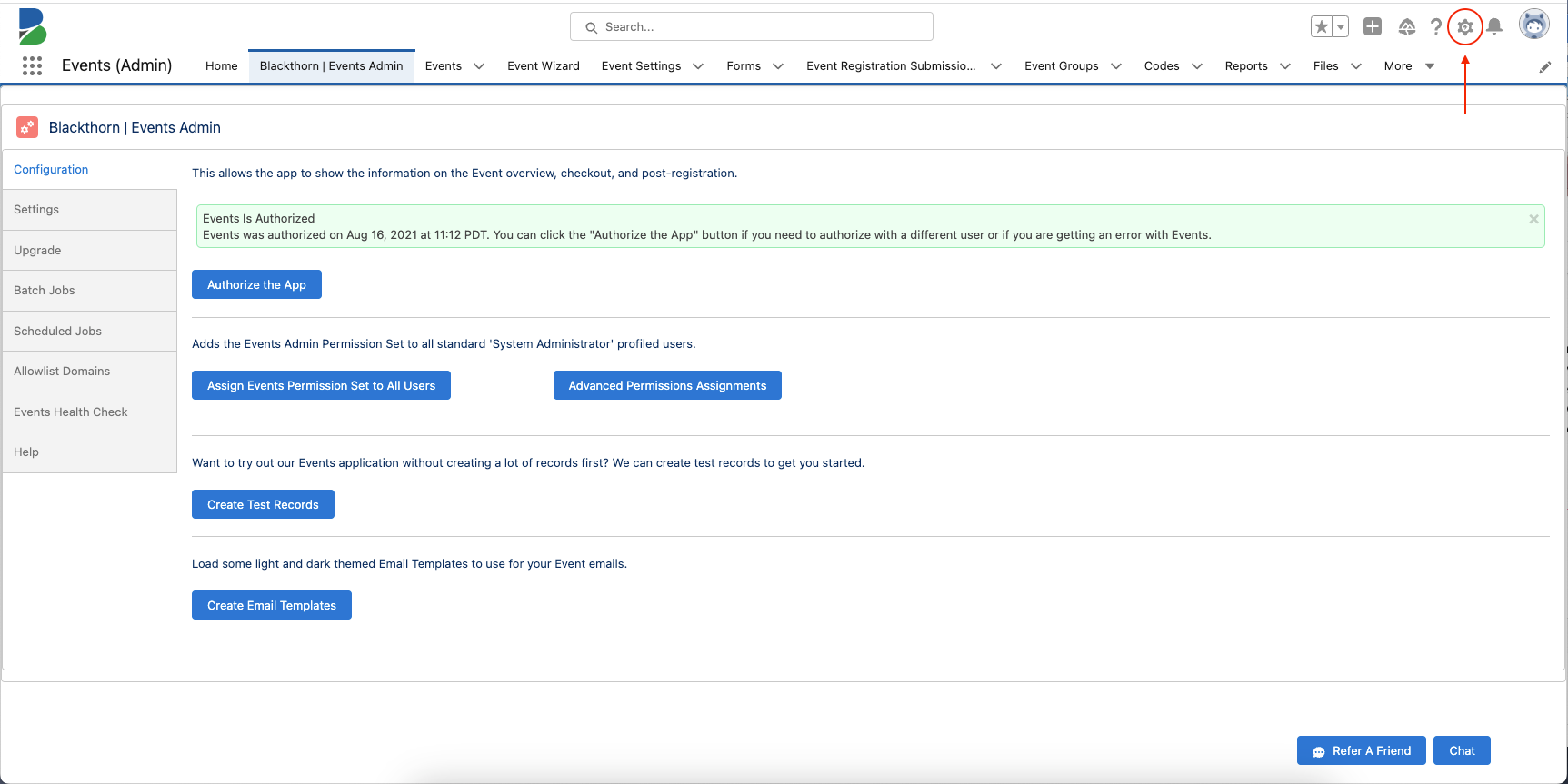Open the Setup gear icon
This screenshot has width=1568, height=784.
pyautogui.click(x=1465, y=26)
